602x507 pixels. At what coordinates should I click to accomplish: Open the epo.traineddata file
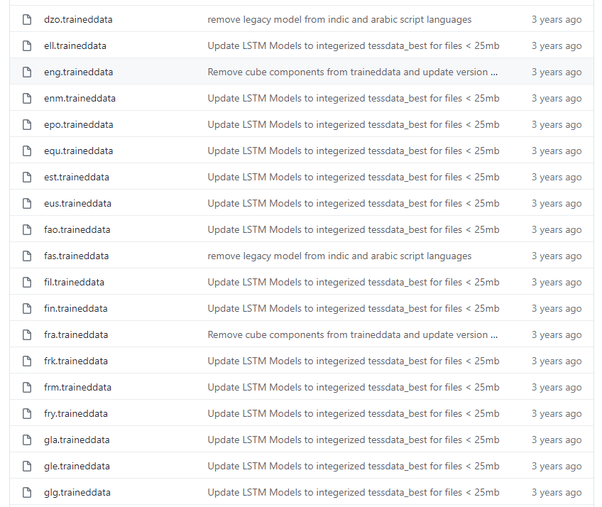pos(78,125)
